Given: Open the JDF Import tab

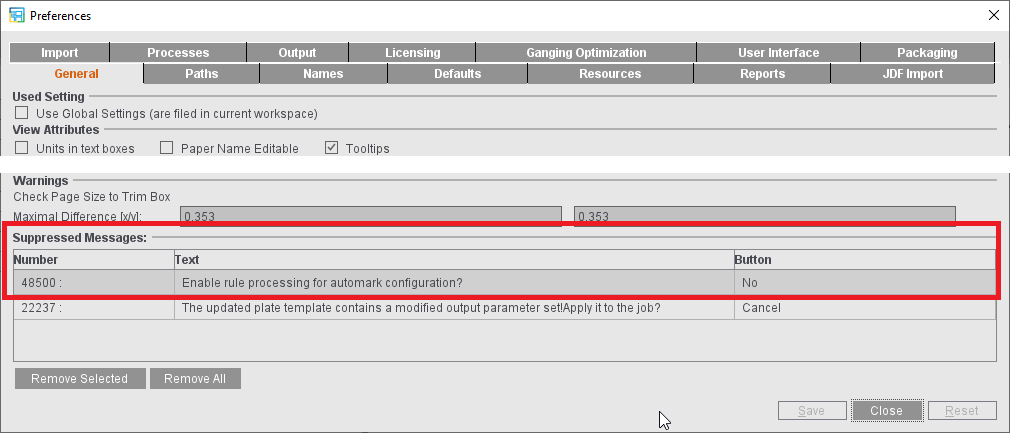Looking at the screenshot, I should (x=912, y=74).
